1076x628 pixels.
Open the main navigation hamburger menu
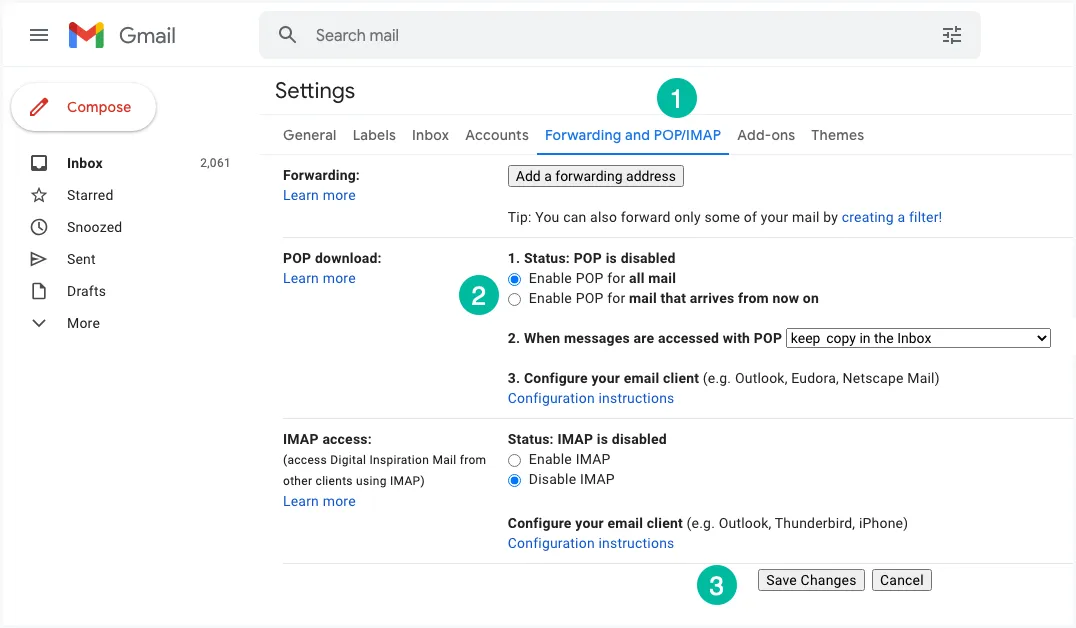point(39,35)
